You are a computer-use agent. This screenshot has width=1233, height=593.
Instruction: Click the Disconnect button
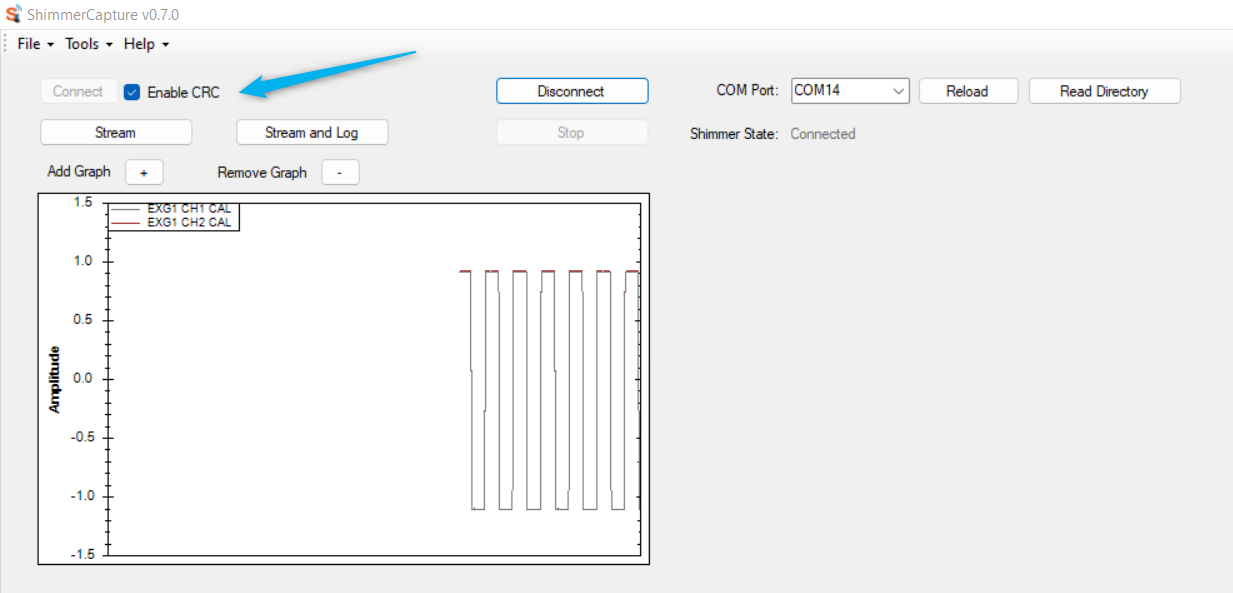point(572,91)
